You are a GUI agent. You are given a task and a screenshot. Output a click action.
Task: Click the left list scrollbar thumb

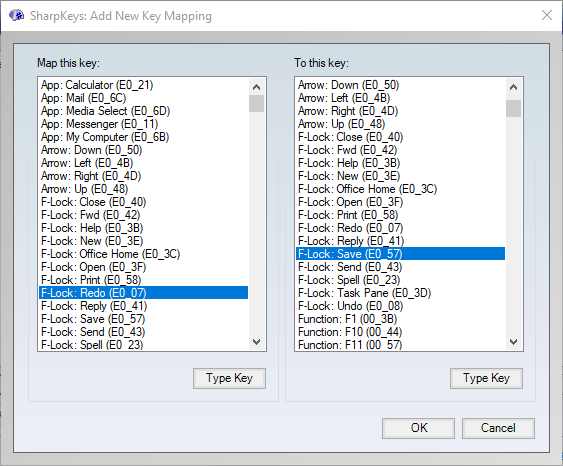256,103
